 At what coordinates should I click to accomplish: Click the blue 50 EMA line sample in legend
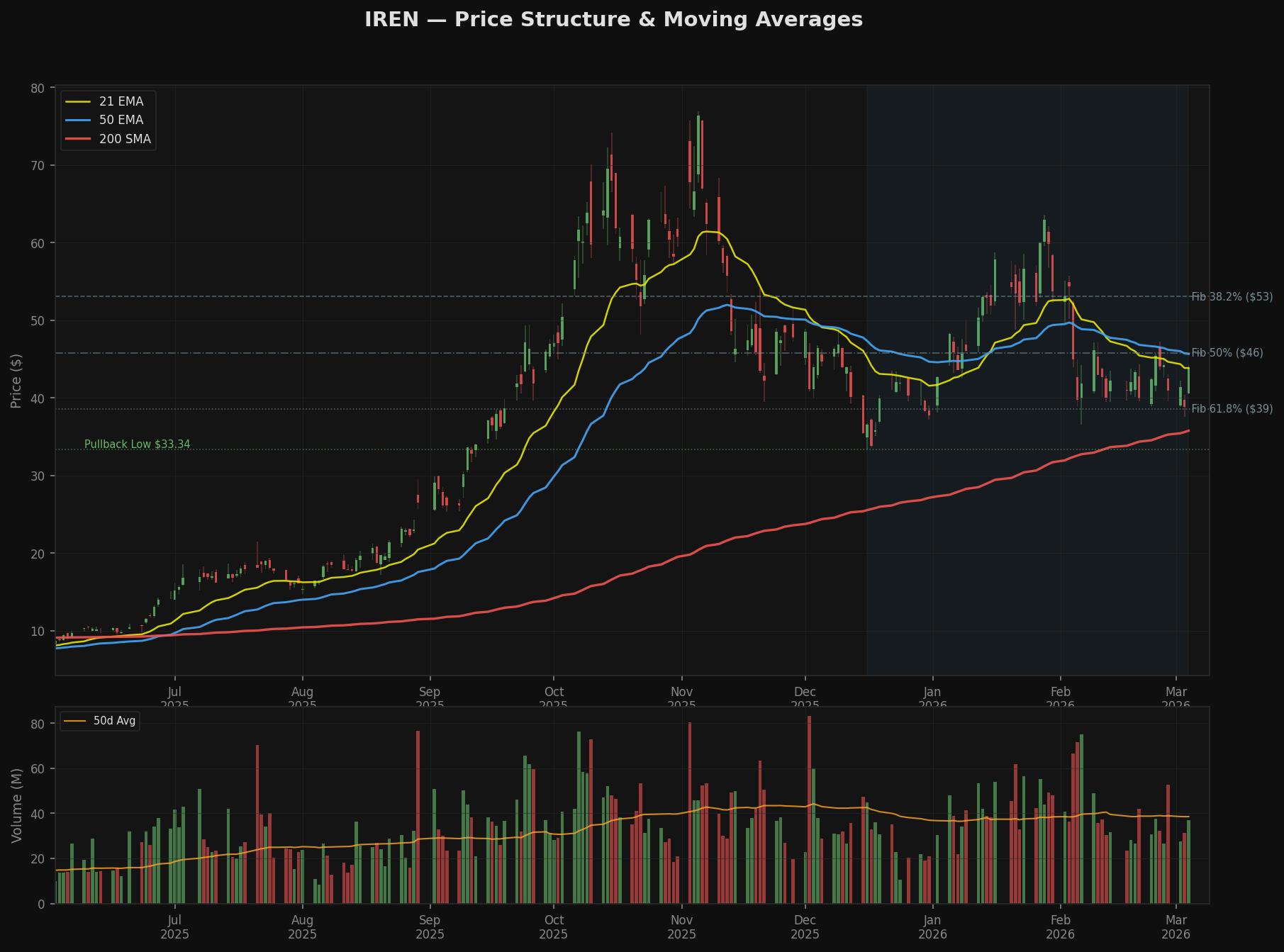tap(77, 120)
